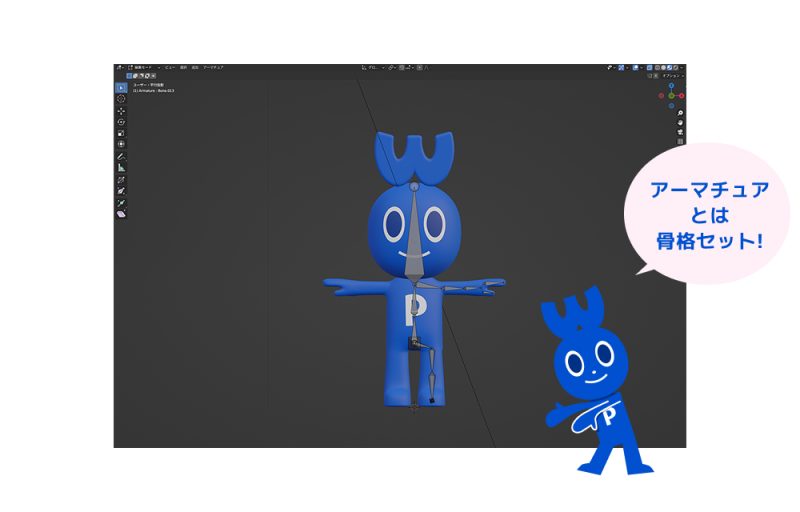800x512 pixels.
Task: Open the transform orientation global dropdown
Action: click(373, 67)
